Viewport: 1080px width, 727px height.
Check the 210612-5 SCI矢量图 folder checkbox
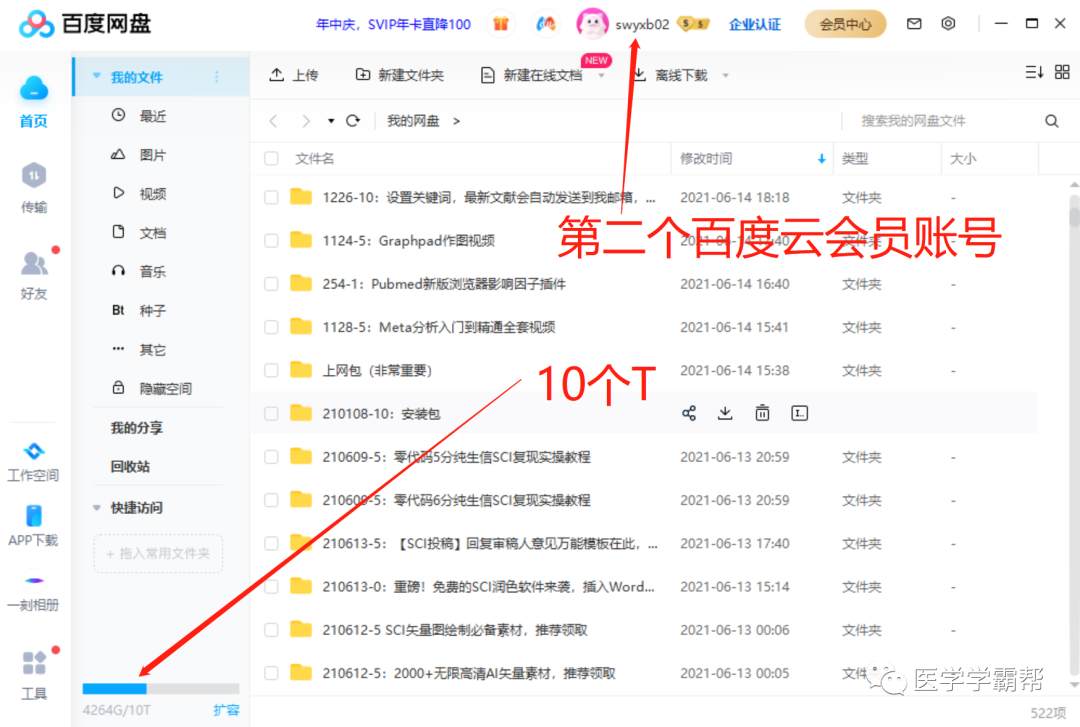271,630
